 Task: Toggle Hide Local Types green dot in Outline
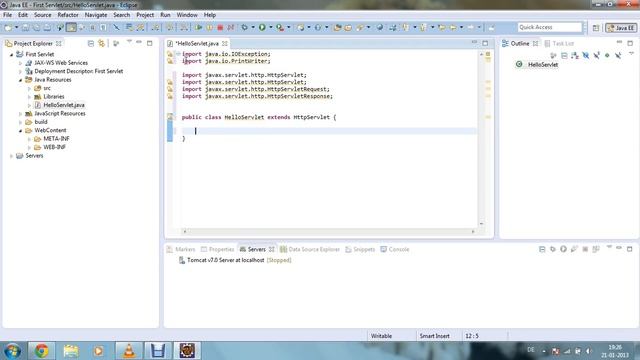(607, 56)
